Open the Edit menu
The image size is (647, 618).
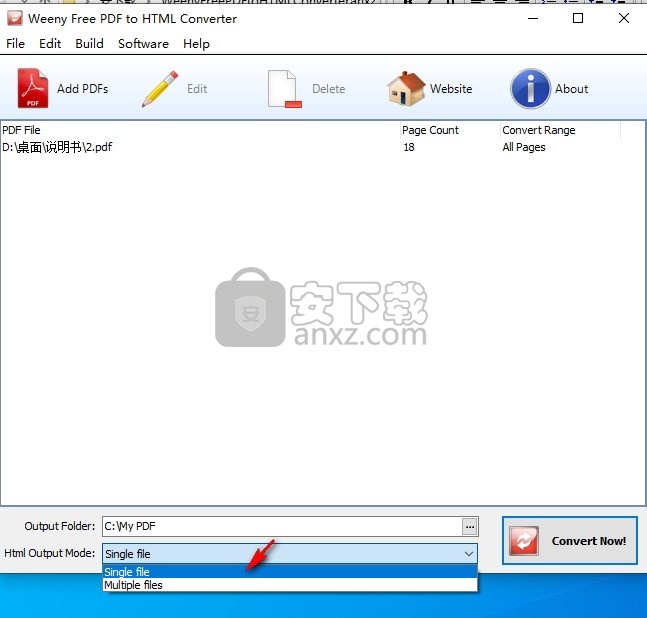point(50,44)
